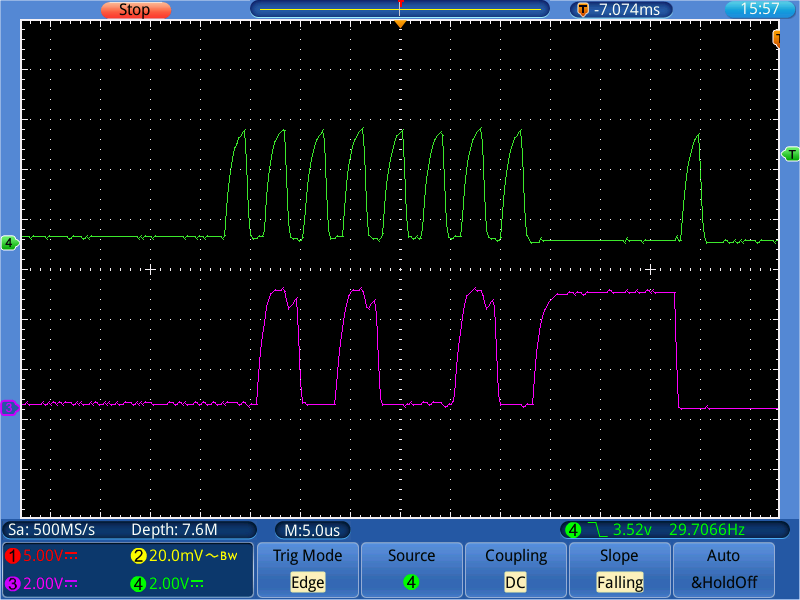Image resolution: width=800 pixels, height=600 pixels.
Task: Click the 15:57 clock display
Action: (x=760, y=9)
